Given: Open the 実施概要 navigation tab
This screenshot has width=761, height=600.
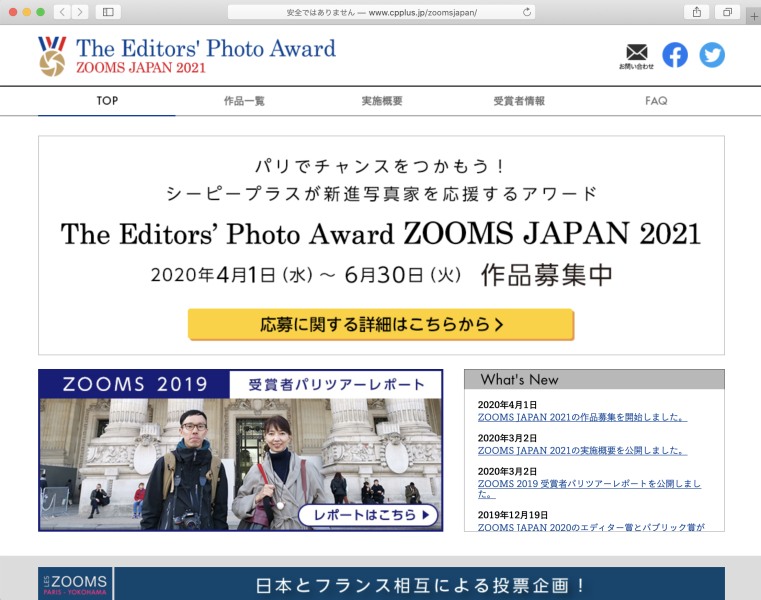Looking at the screenshot, I should click(x=381, y=100).
